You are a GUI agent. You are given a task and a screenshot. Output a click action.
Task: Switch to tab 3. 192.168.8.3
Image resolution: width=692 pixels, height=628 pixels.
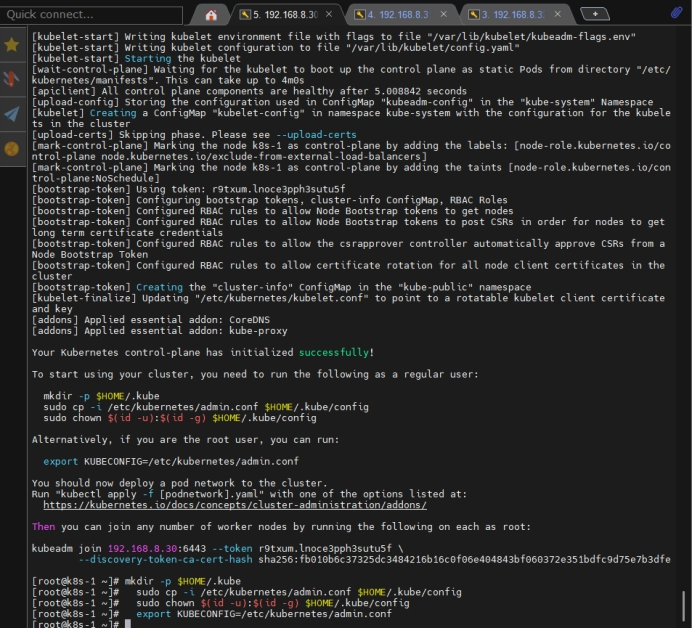coord(511,15)
